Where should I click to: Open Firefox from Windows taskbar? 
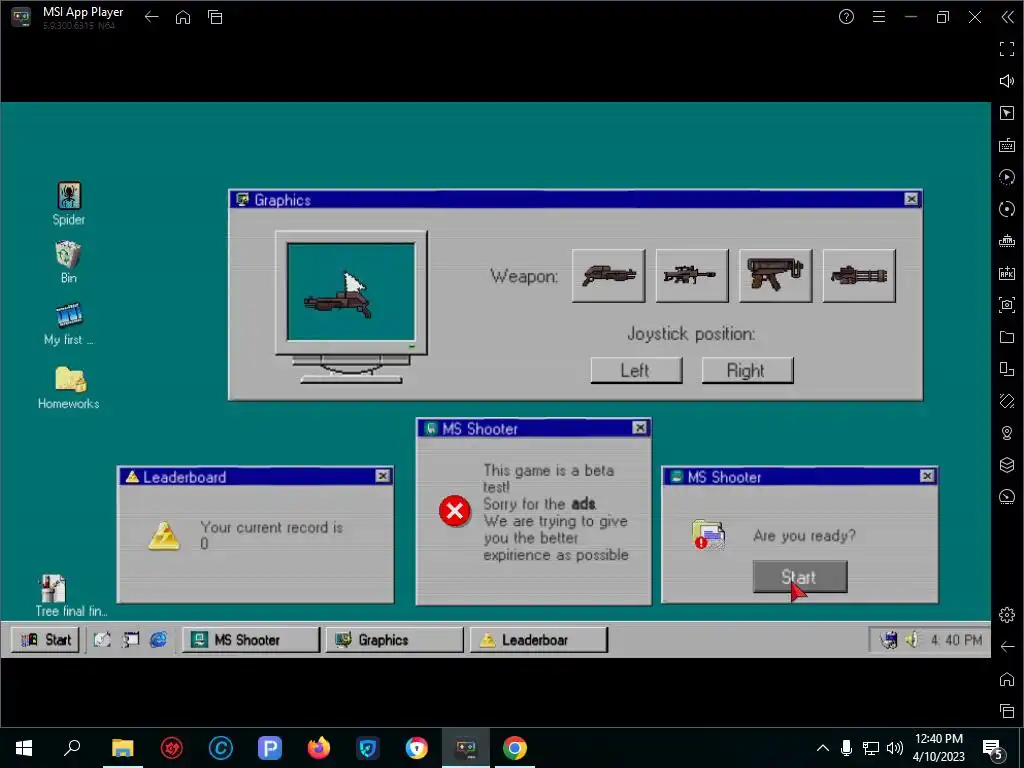319,748
